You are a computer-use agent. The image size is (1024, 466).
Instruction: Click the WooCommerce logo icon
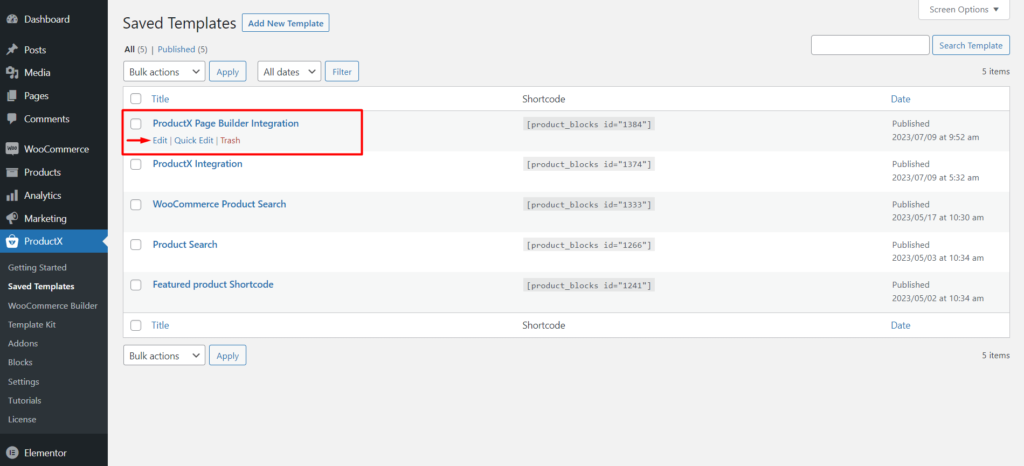(x=12, y=149)
